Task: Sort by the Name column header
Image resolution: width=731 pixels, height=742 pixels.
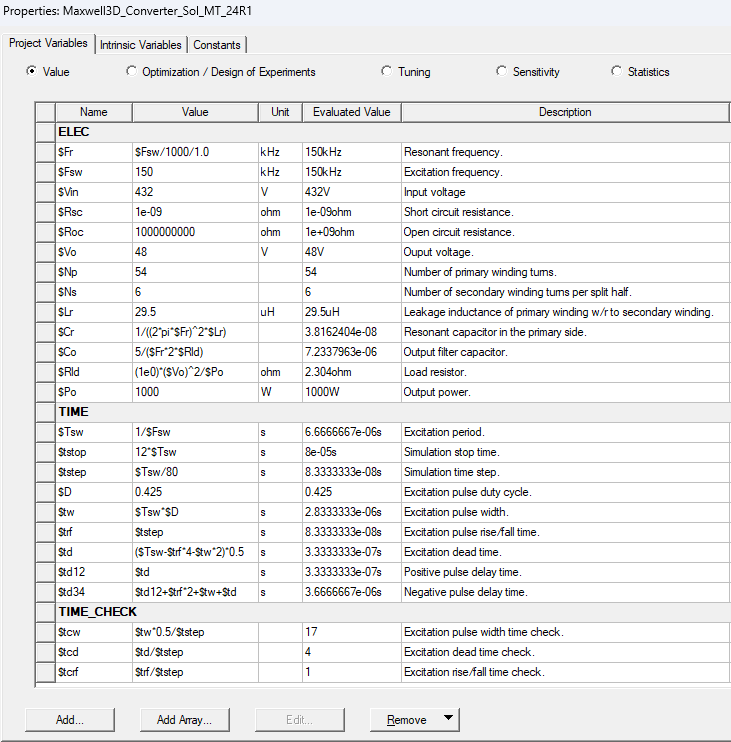Action: click(x=94, y=112)
